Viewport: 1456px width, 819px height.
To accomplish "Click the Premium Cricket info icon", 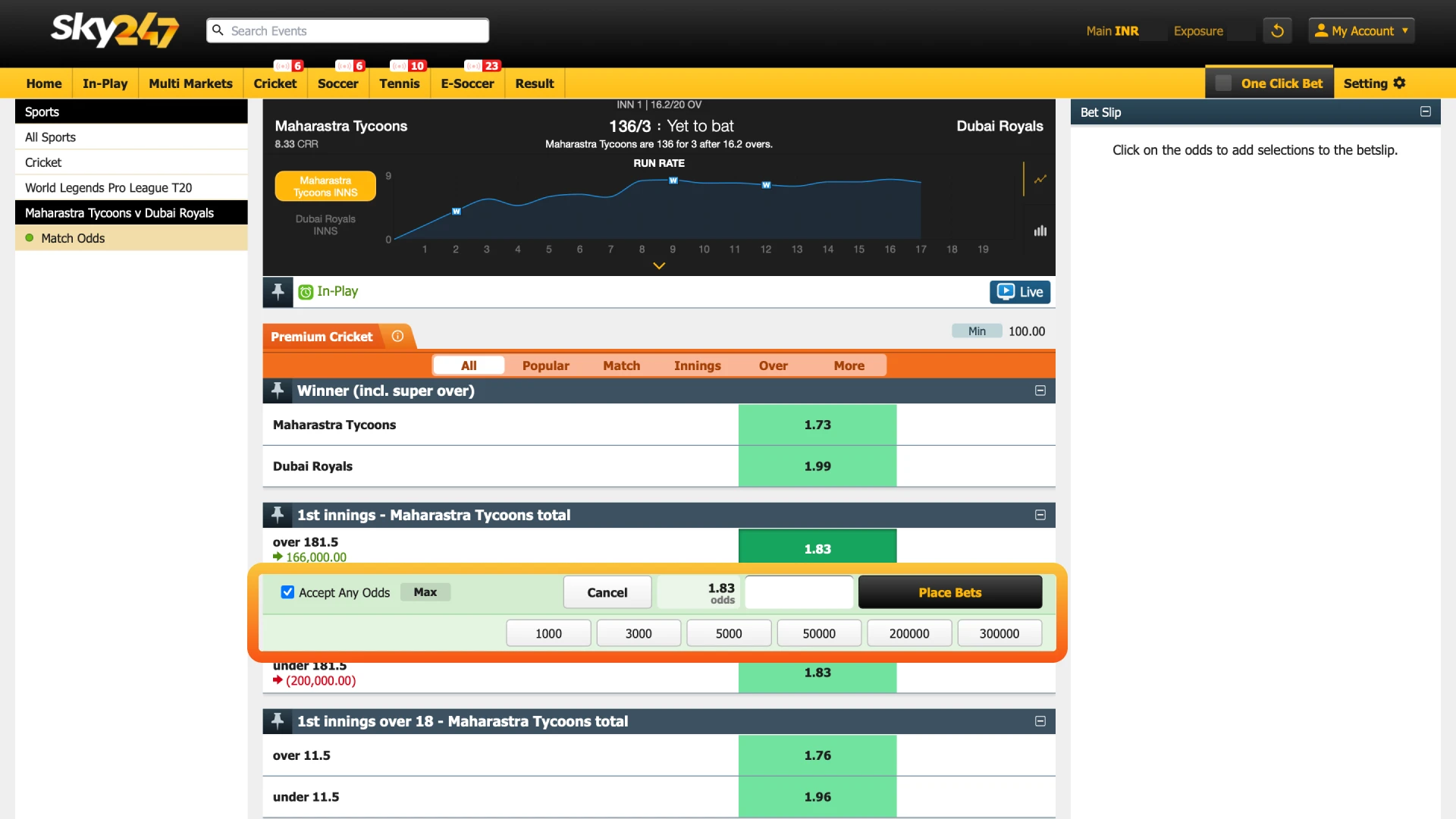I will tap(397, 336).
